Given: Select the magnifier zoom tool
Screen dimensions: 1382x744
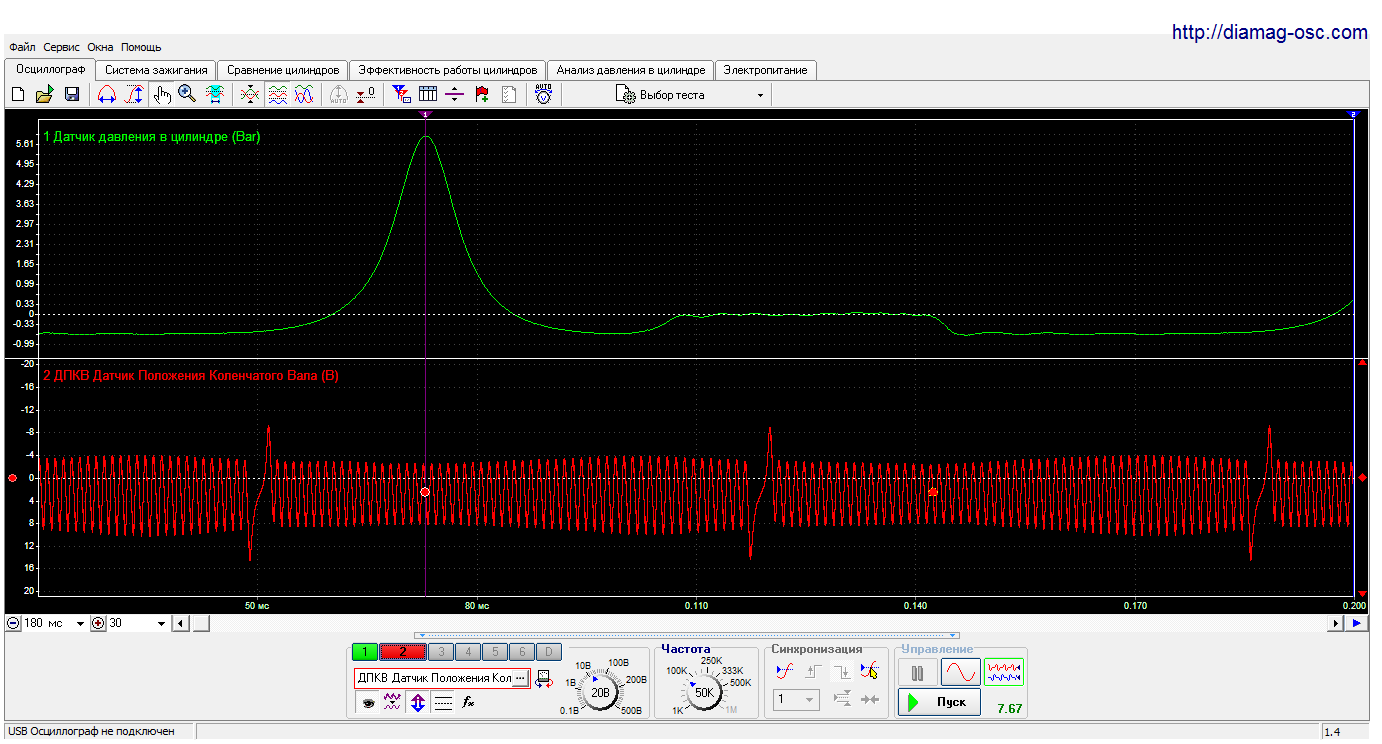Looking at the screenshot, I should [x=187, y=94].
